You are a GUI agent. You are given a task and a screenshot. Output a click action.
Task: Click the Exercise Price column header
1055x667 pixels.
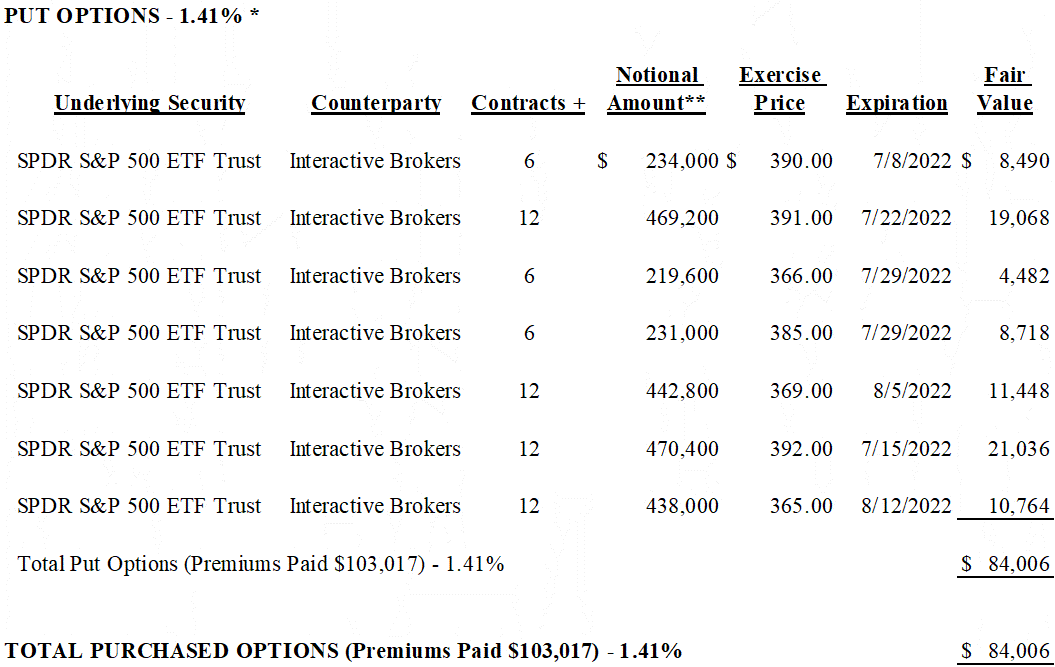(780, 90)
